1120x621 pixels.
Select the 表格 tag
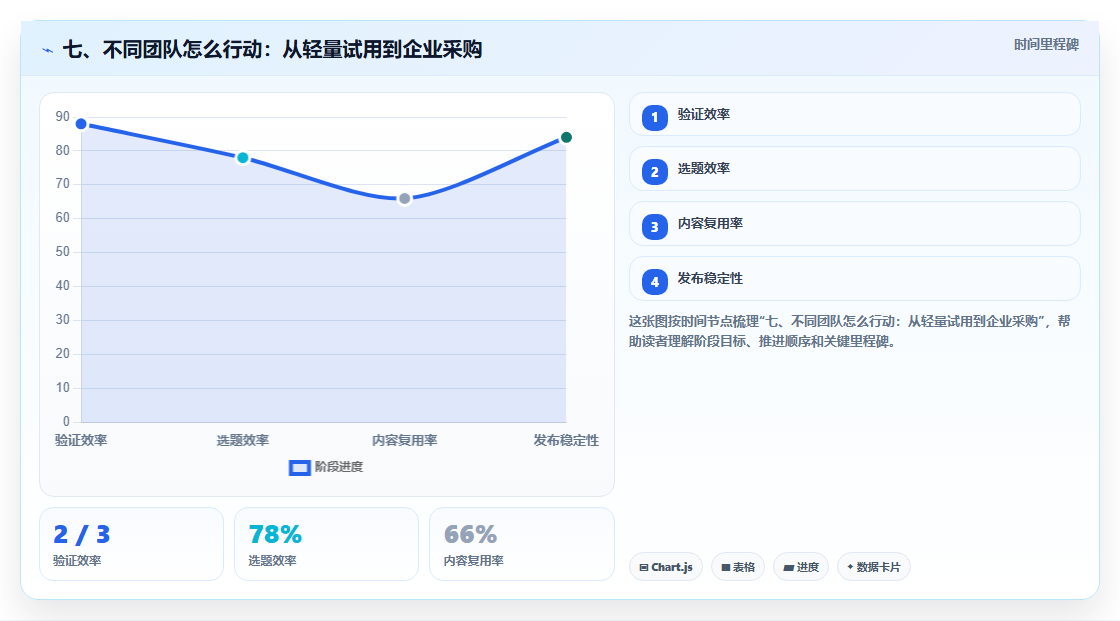point(738,567)
